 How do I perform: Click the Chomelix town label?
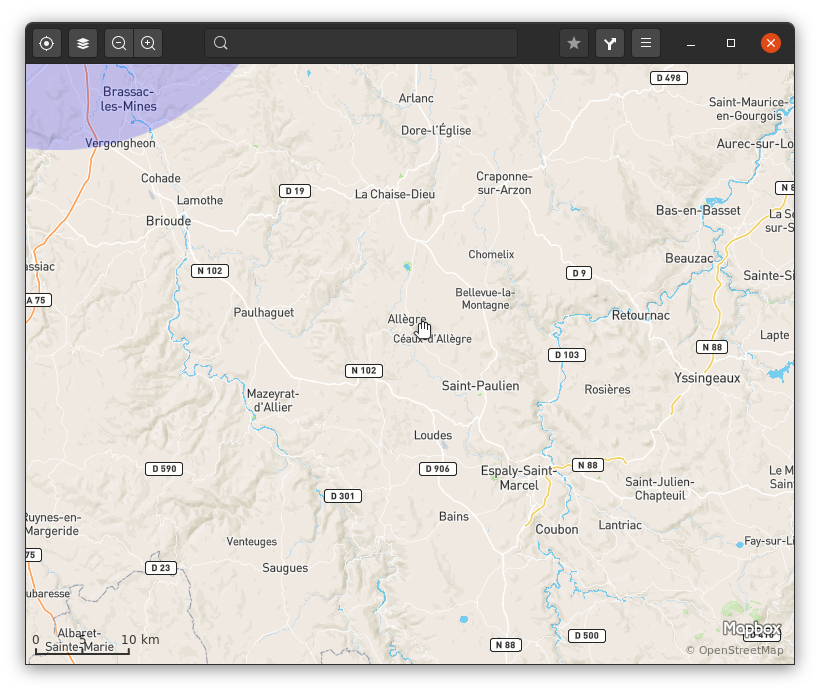[491, 255]
